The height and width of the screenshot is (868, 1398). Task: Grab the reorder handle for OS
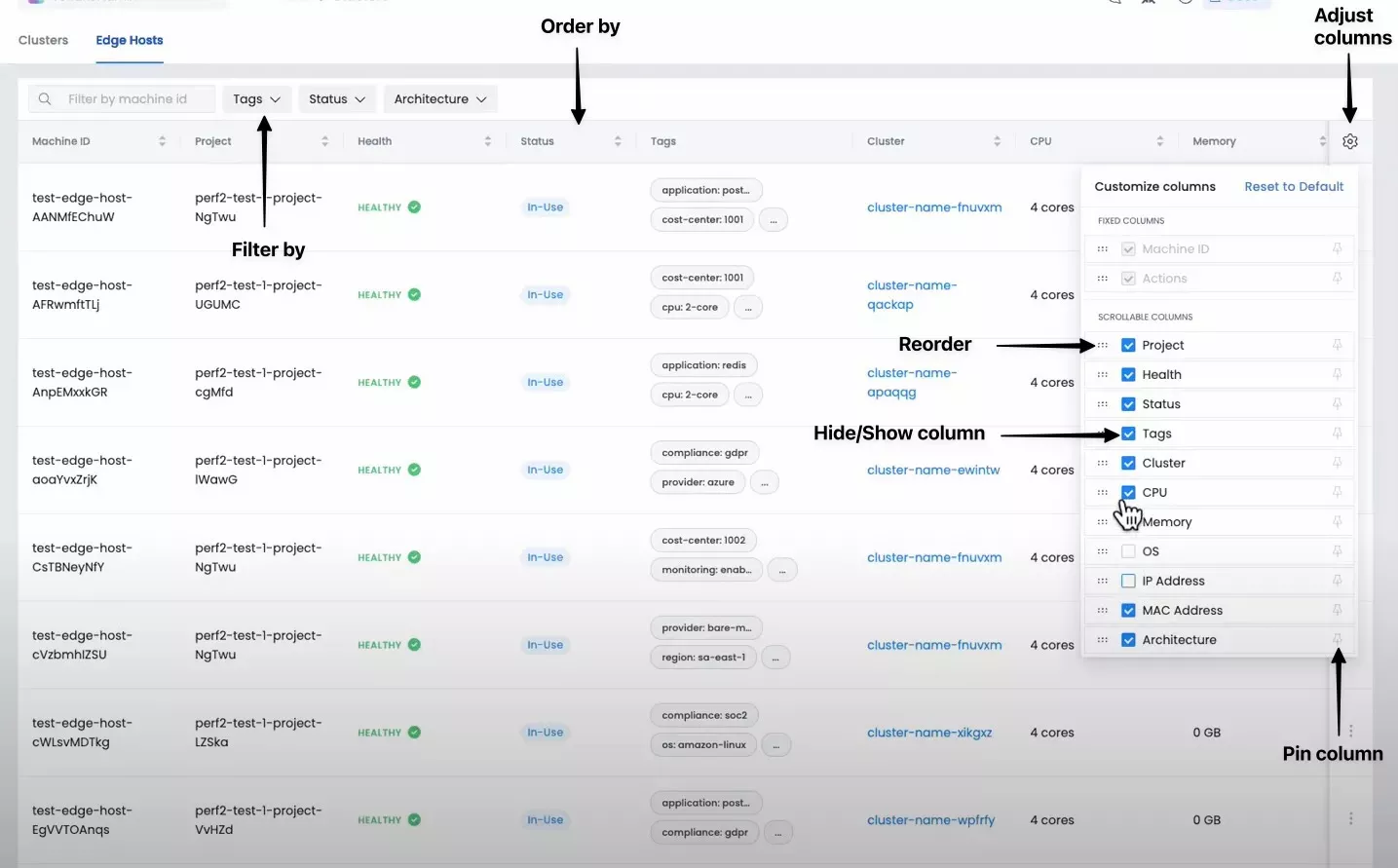coord(1102,551)
